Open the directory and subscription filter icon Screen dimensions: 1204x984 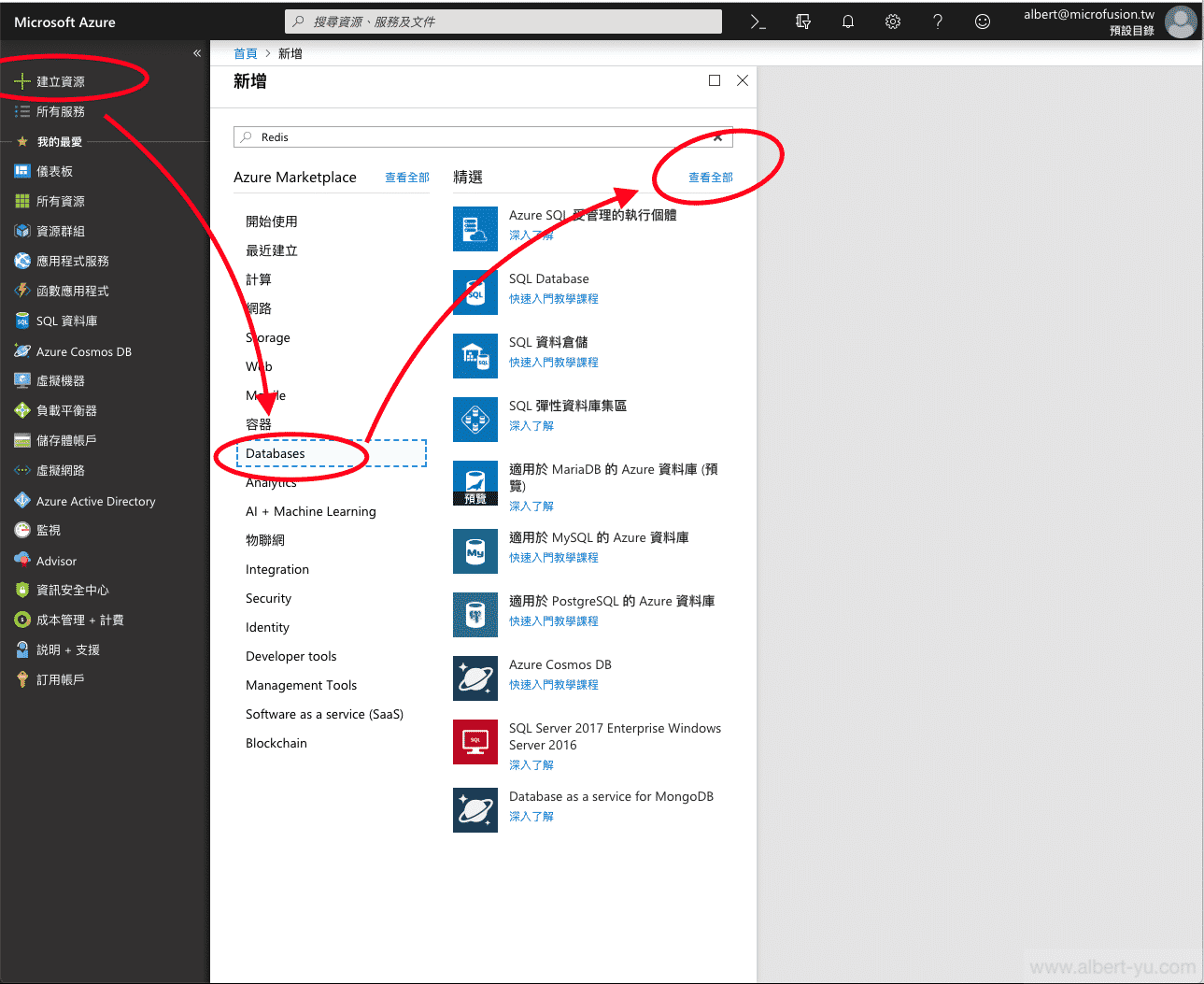click(803, 21)
